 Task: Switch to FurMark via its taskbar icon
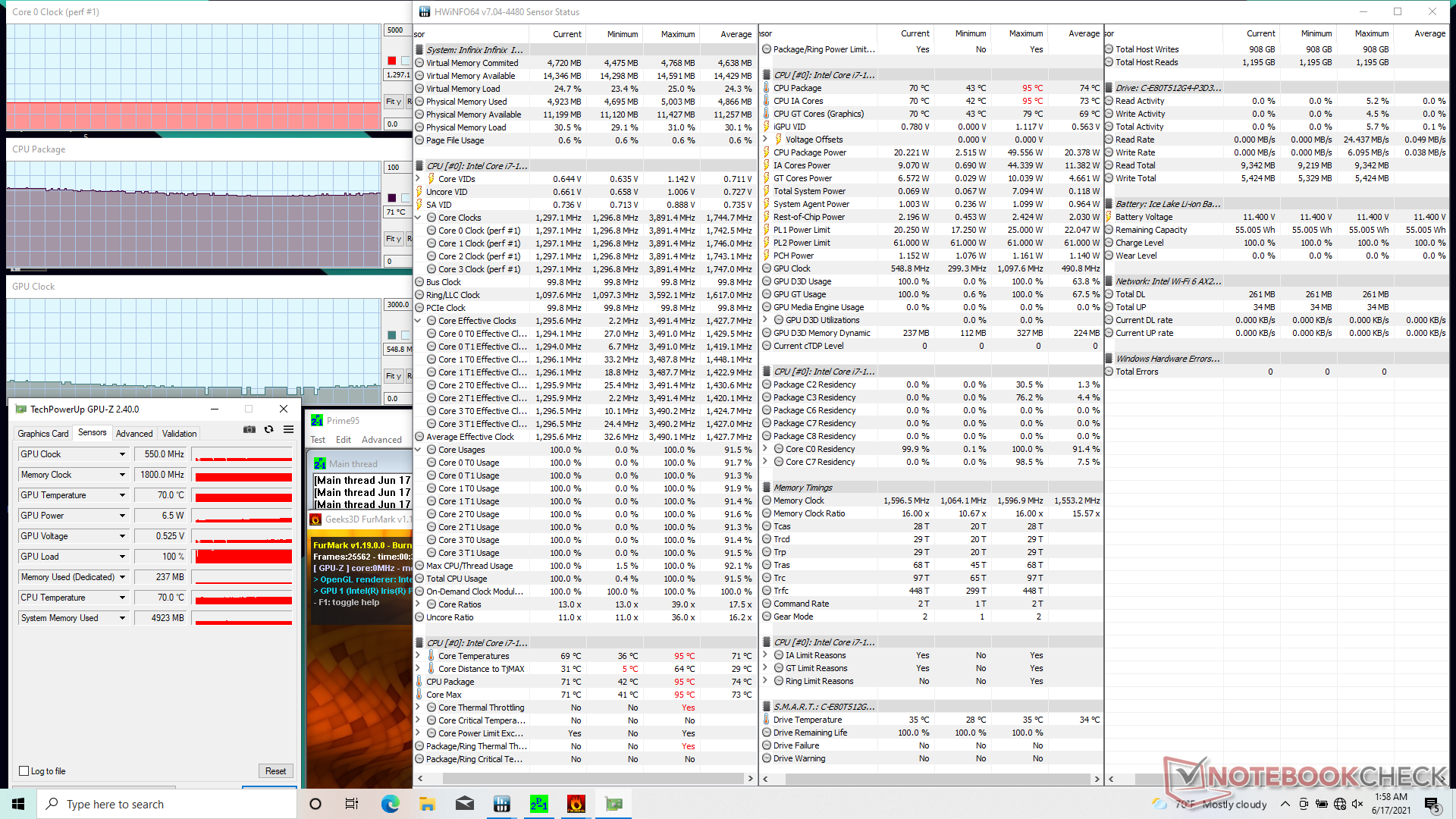tap(576, 804)
